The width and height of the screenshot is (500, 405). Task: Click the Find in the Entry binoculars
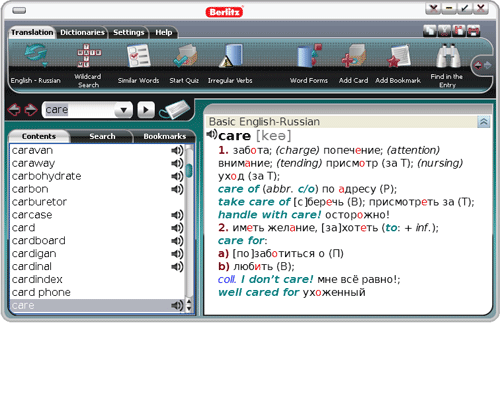coord(448,56)
